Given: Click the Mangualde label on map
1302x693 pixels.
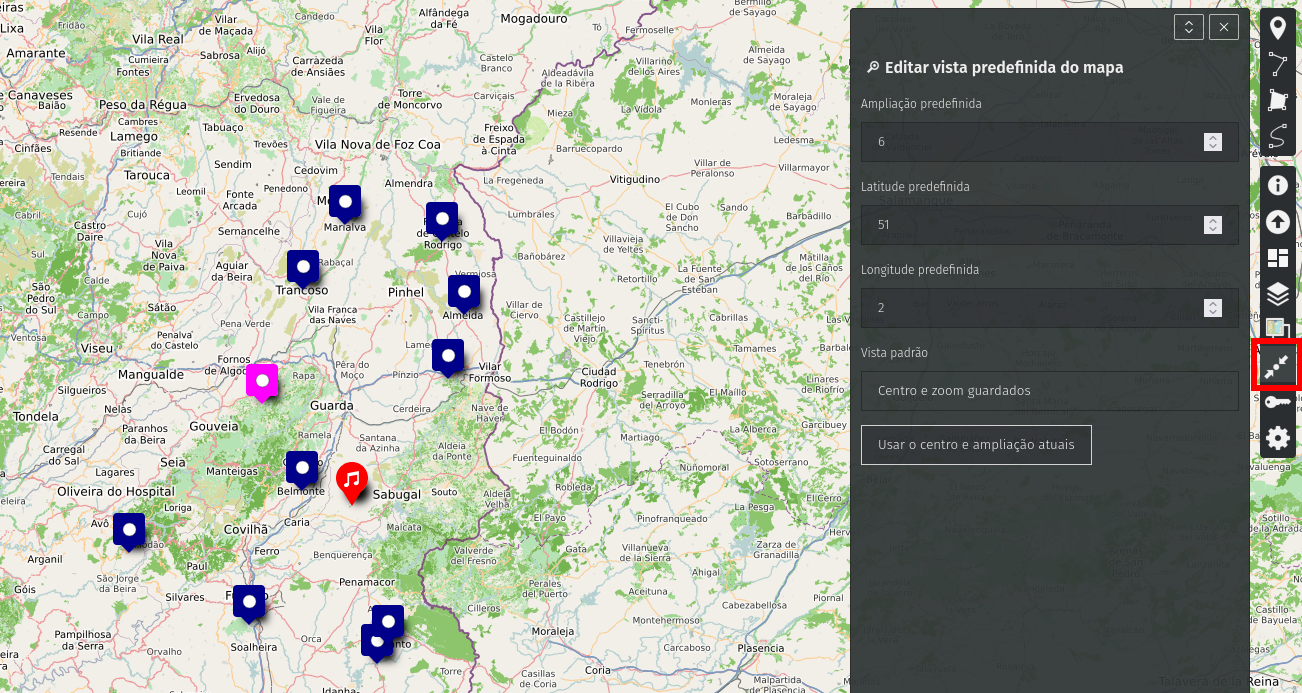Looking at the screenshot, I should click(x=151, y=375).
